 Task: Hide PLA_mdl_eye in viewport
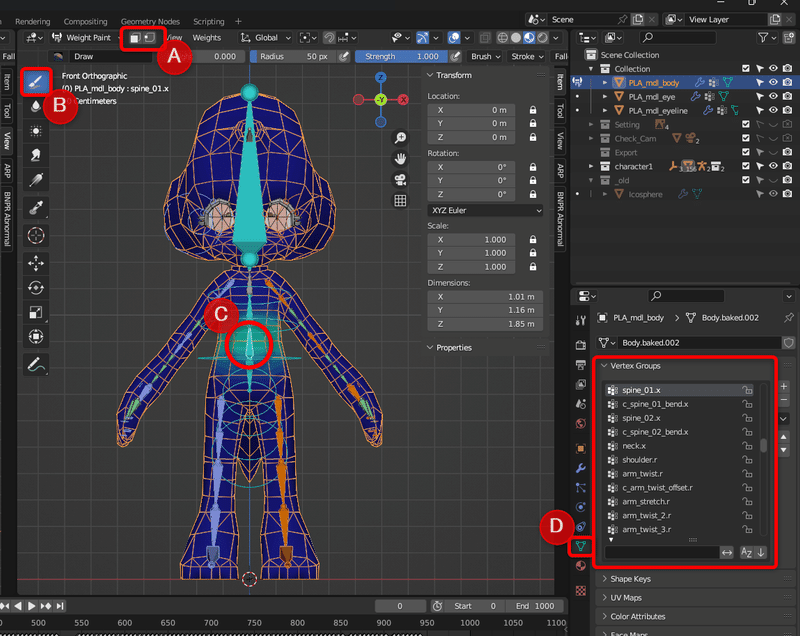click(773, 96)
